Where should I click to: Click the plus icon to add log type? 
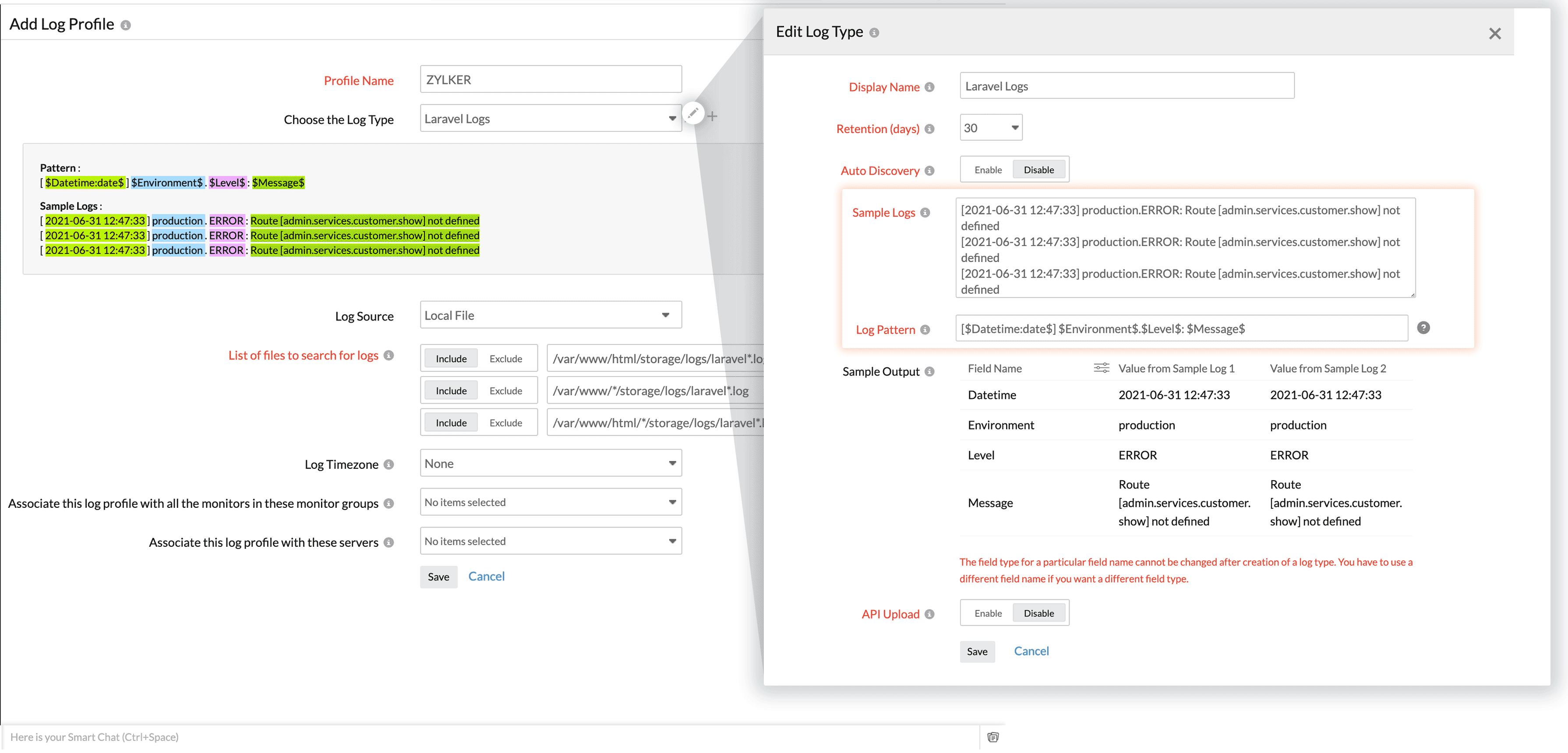[712, 116]
